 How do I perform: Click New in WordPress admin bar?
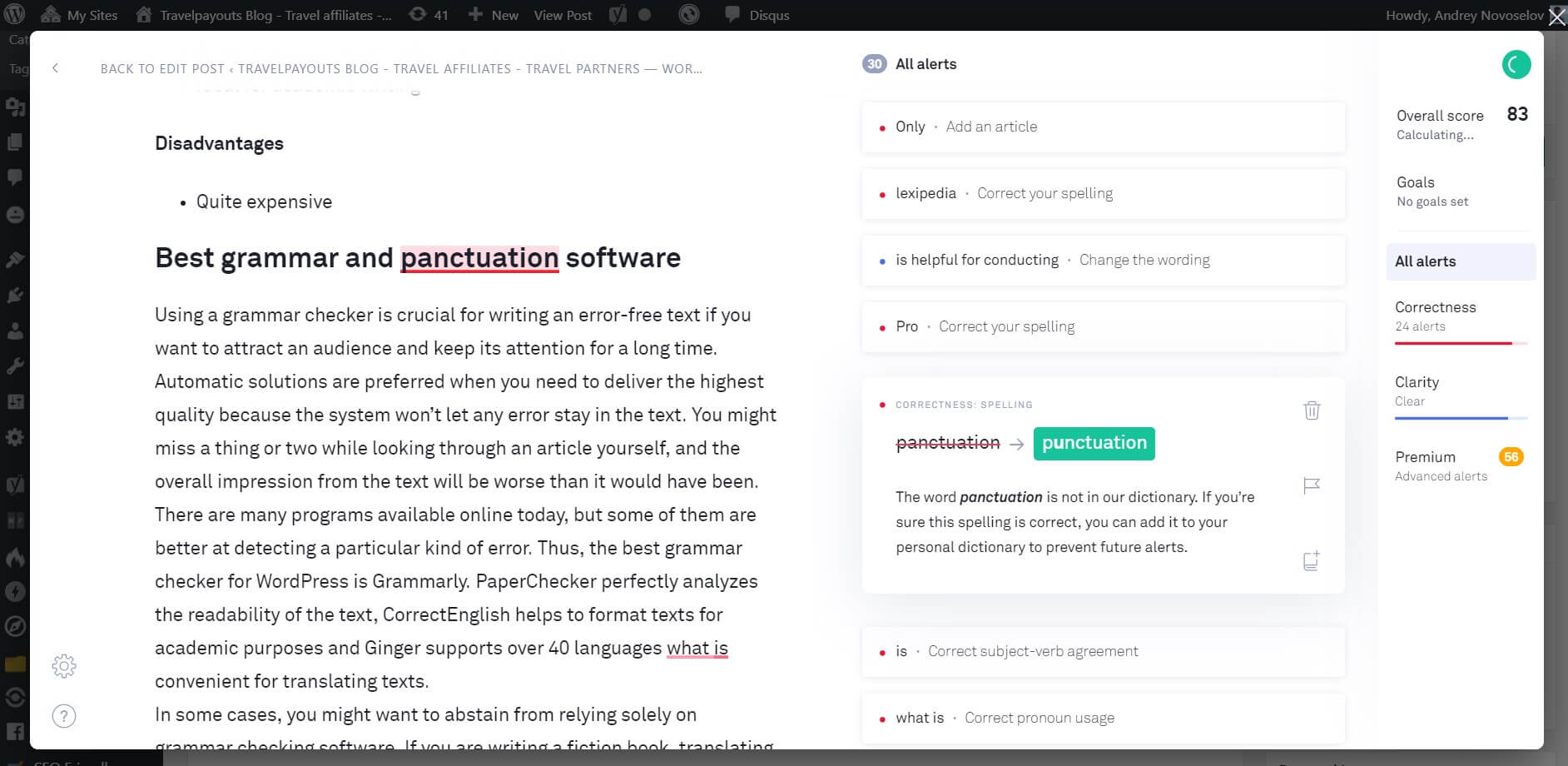tap(494, 15)
